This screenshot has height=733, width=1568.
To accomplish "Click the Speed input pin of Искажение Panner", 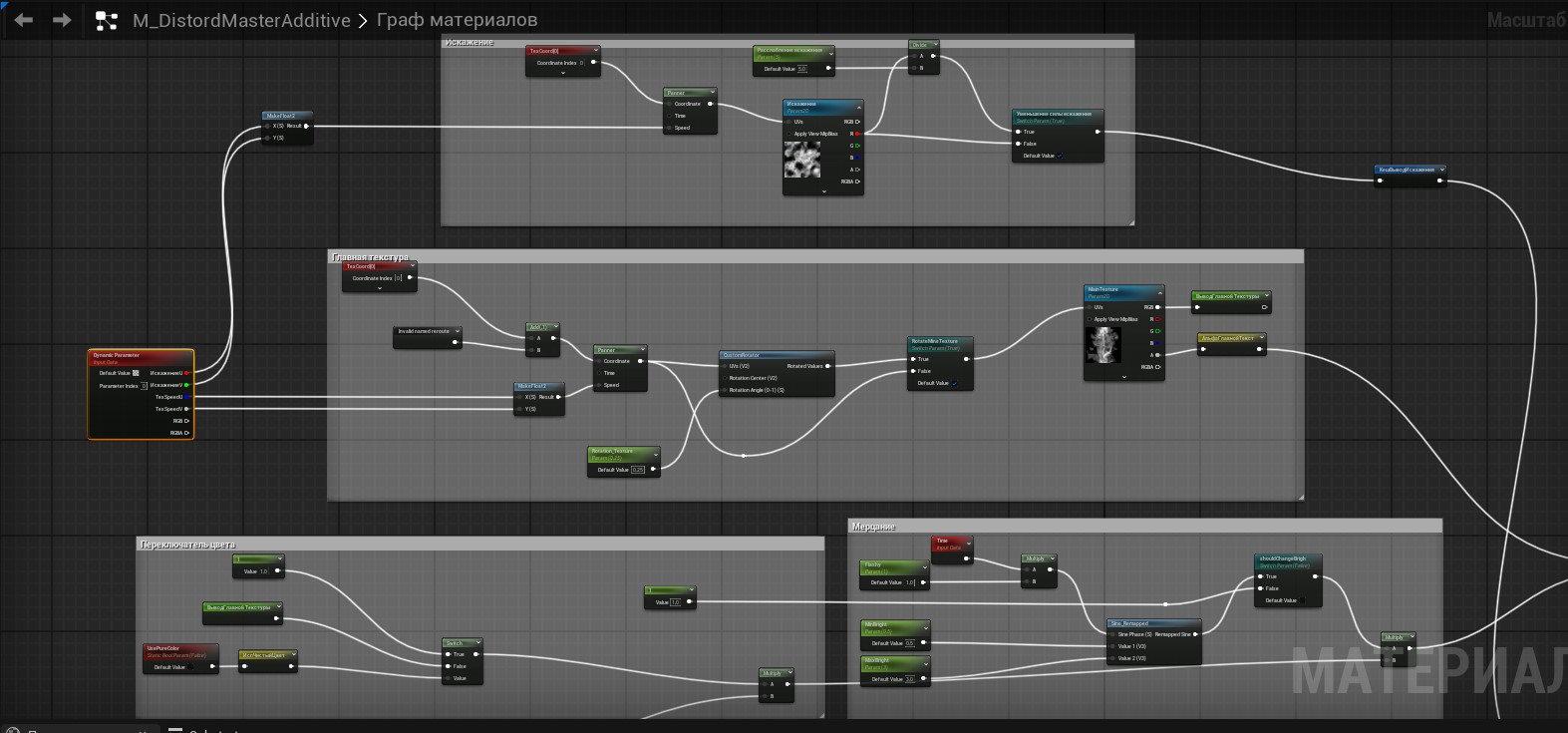I will (x=669, y=128).
